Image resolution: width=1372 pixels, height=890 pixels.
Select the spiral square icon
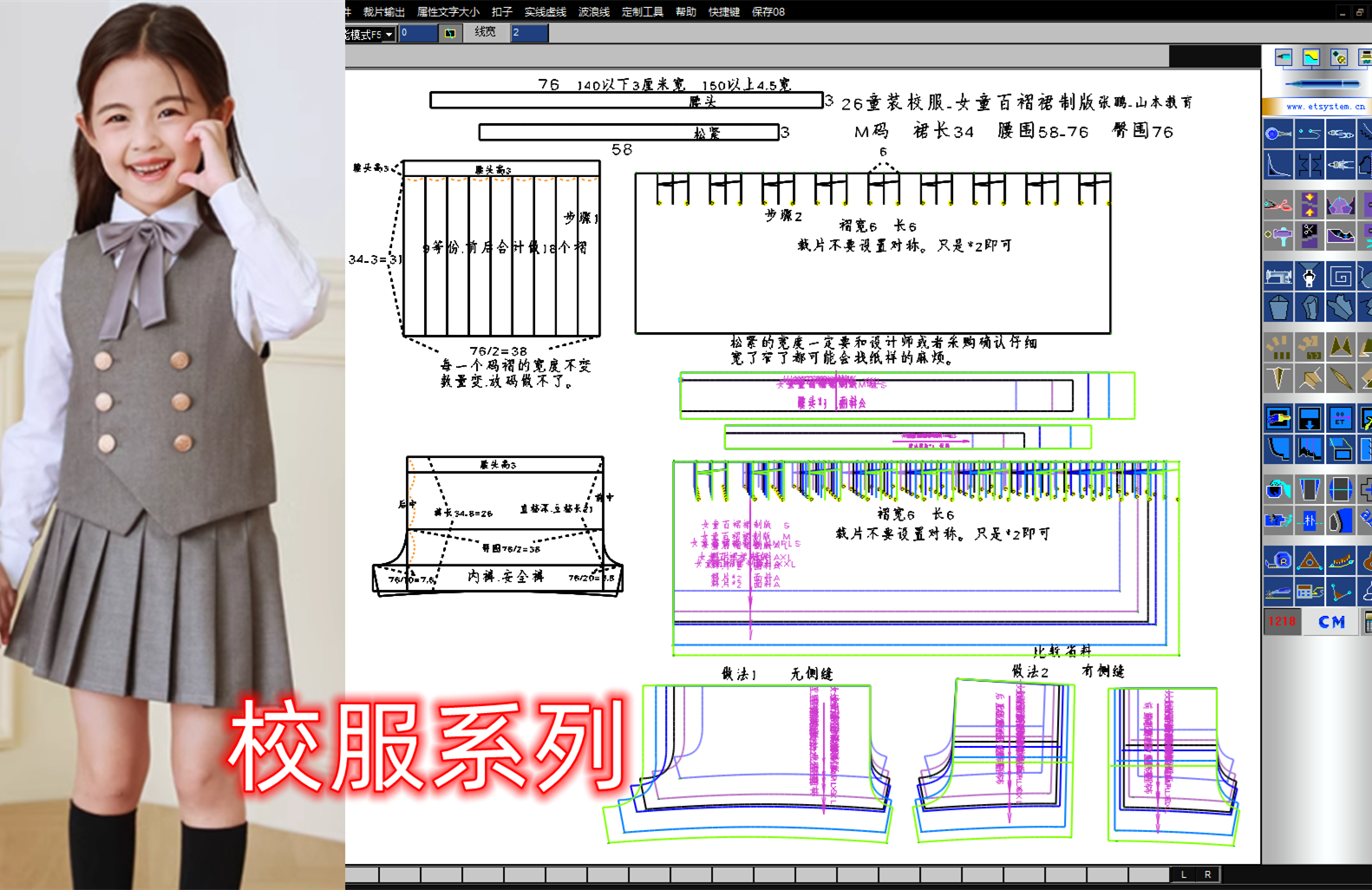(x=1341, y=277)
